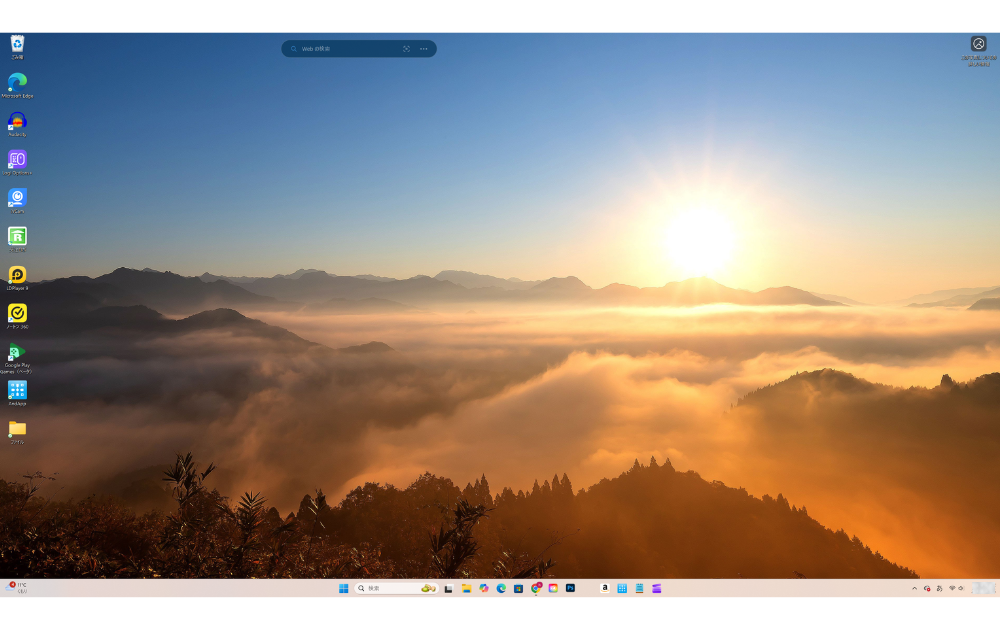Open the weather widget in the taskbar

[18, 588]
